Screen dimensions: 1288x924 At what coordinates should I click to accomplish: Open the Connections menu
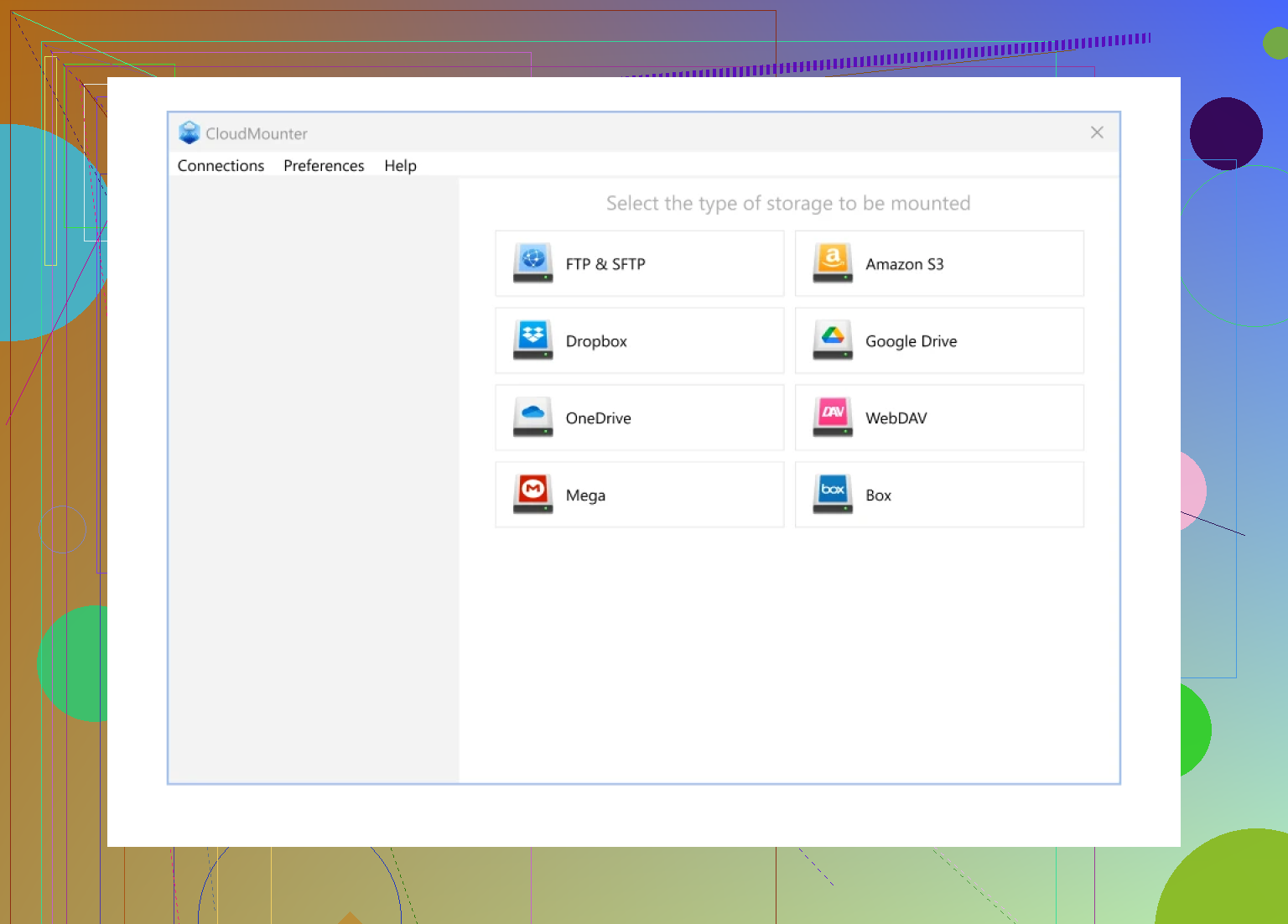(x=221, y=166)
